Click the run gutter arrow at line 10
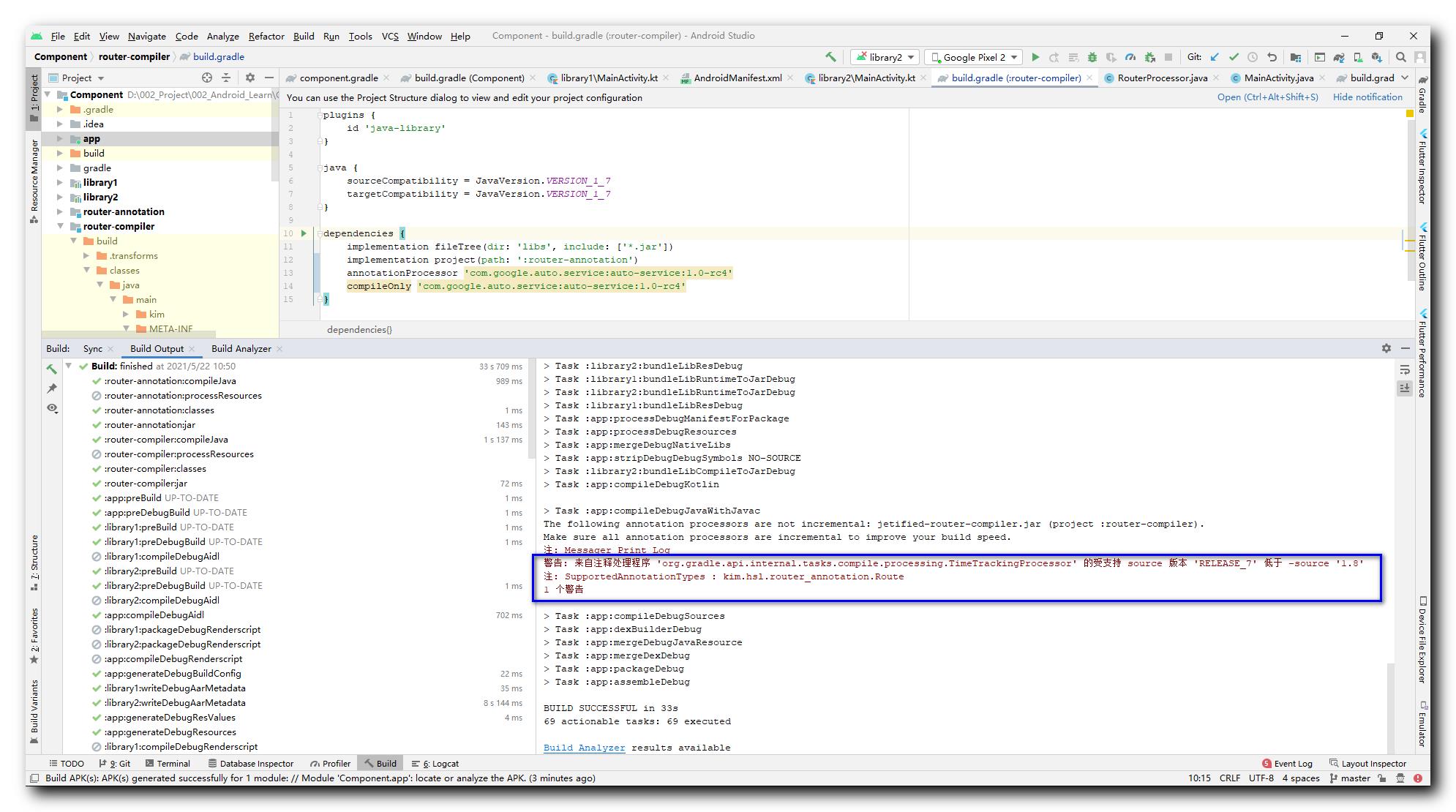The height and width of the screenshot is (812, 1456). tap(304, 233)
